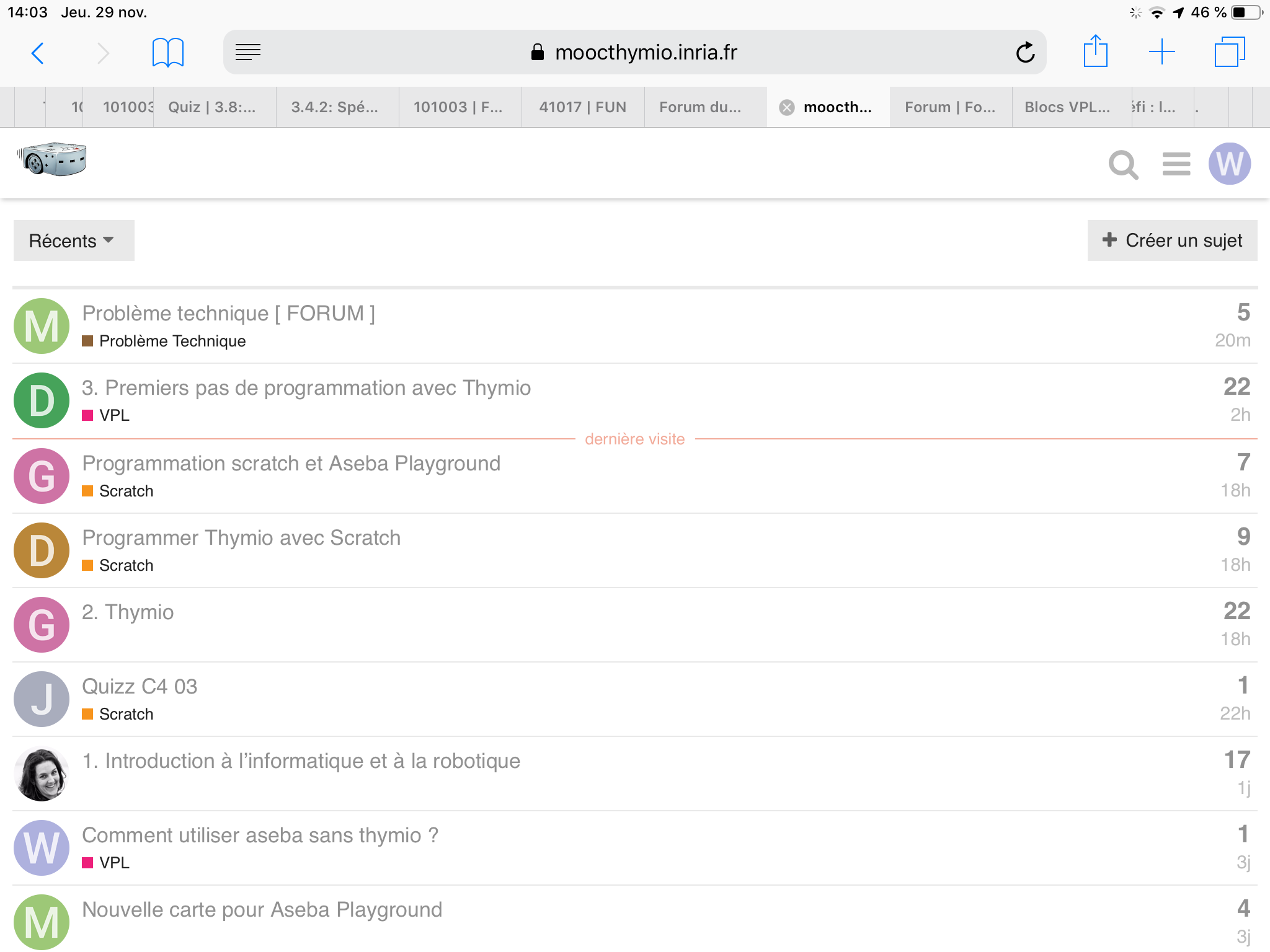Open topic Programmer Thymio avec Scratch
1270x952 pixels.
[x=241, y=537]
